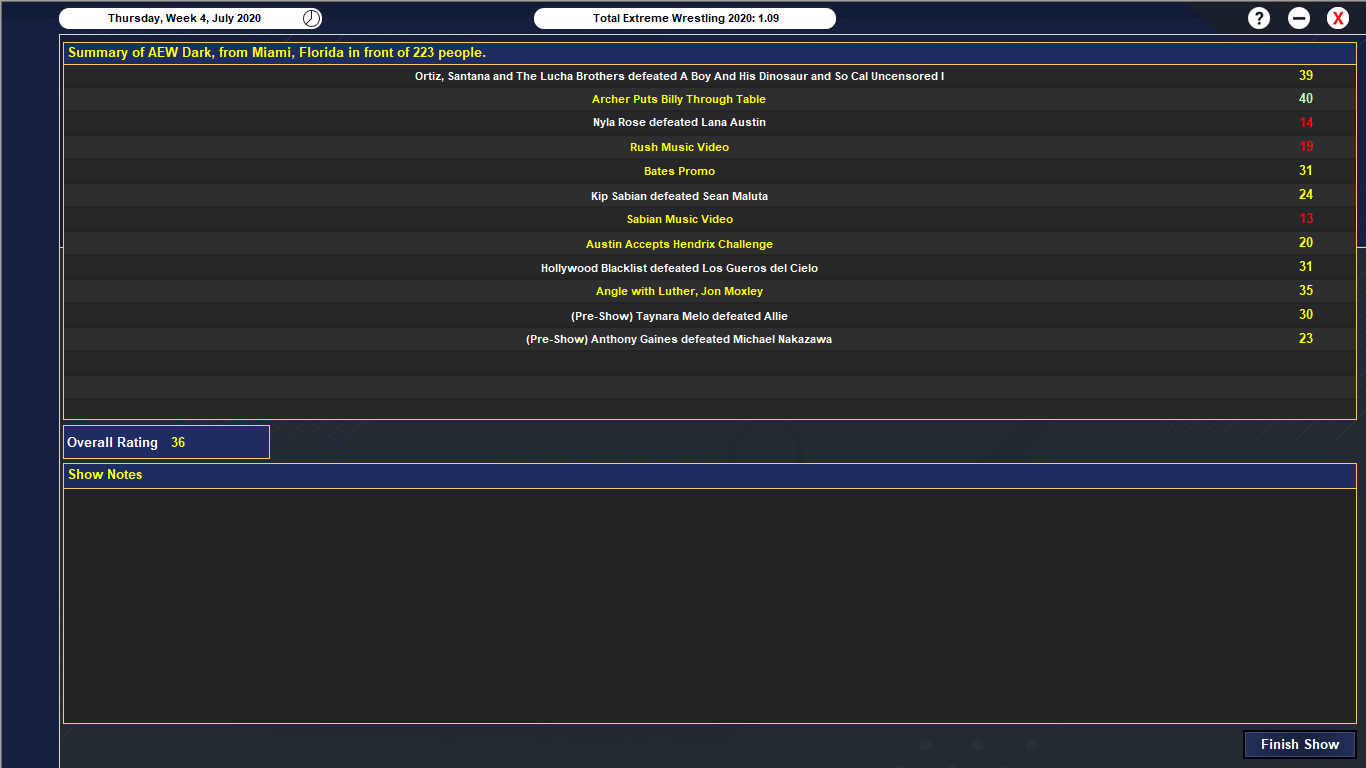Click the Finish Show button
Screen dimensions: 1366x768
pos(1299,744)
